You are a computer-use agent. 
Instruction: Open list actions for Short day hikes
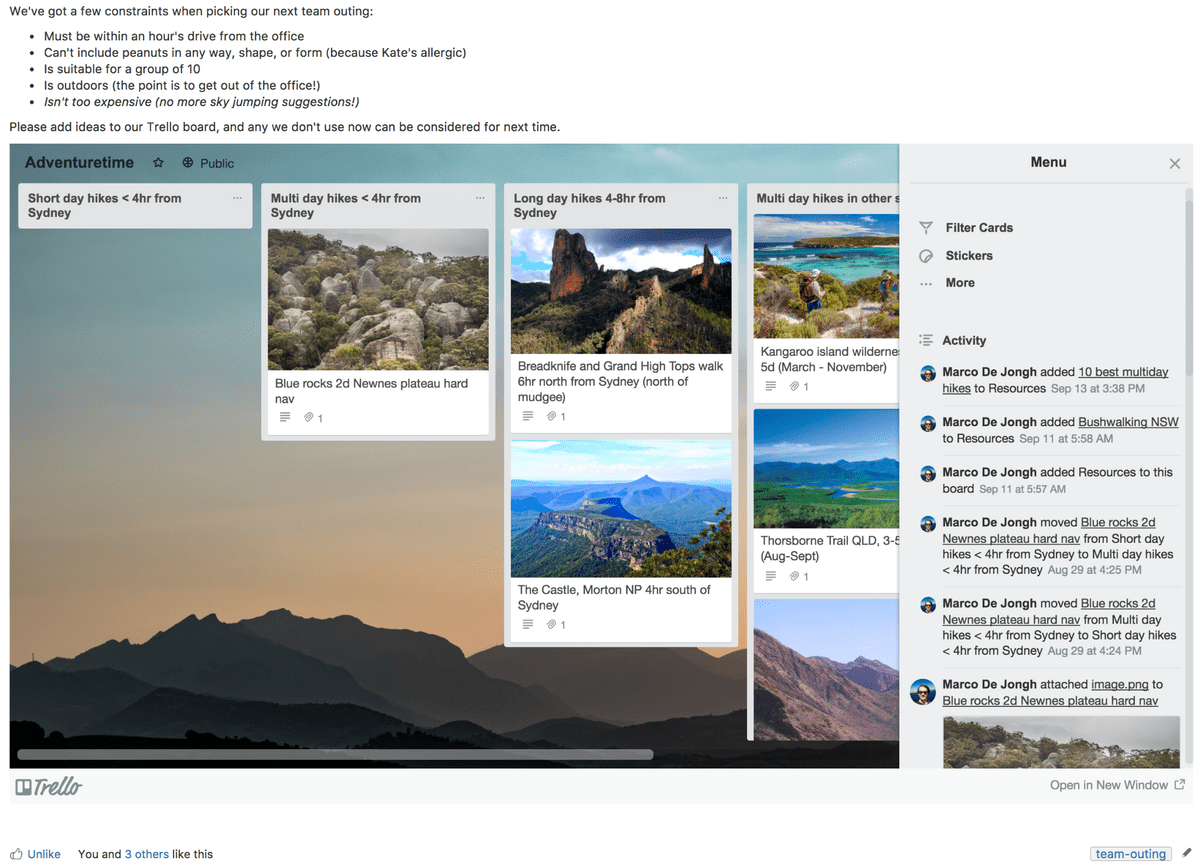[x=237, y=197]
